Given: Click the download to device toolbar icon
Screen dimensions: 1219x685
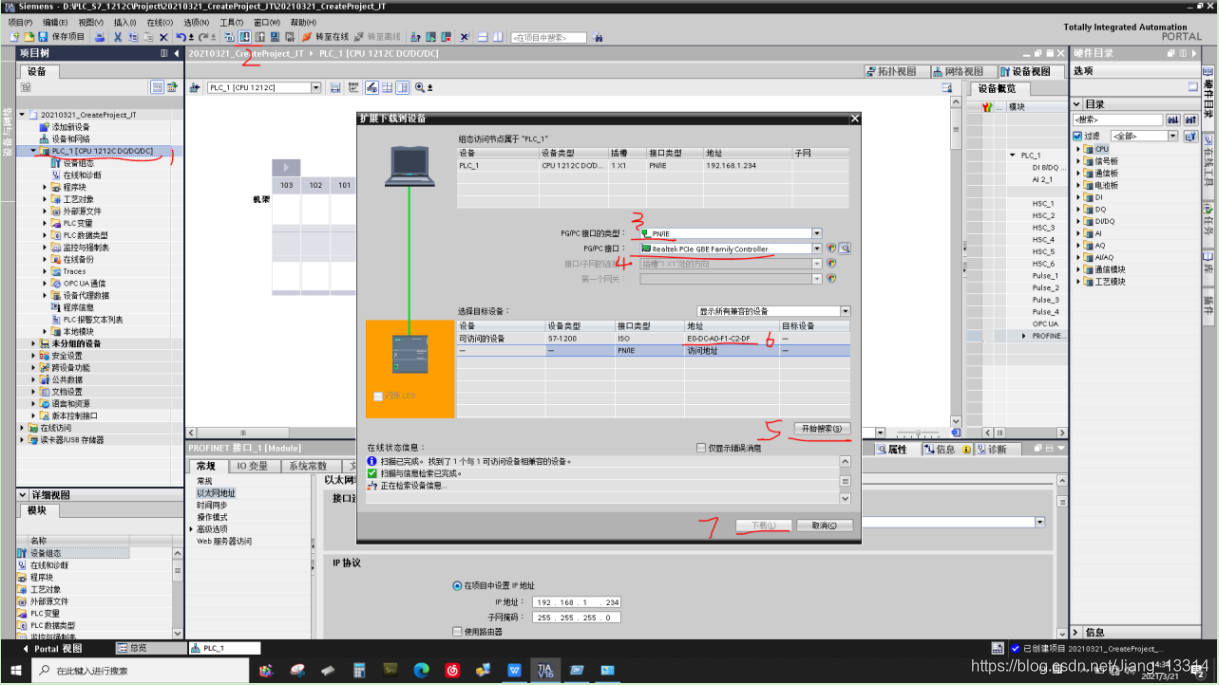Looking at the screenshot, I should click(x=244, y=37).
